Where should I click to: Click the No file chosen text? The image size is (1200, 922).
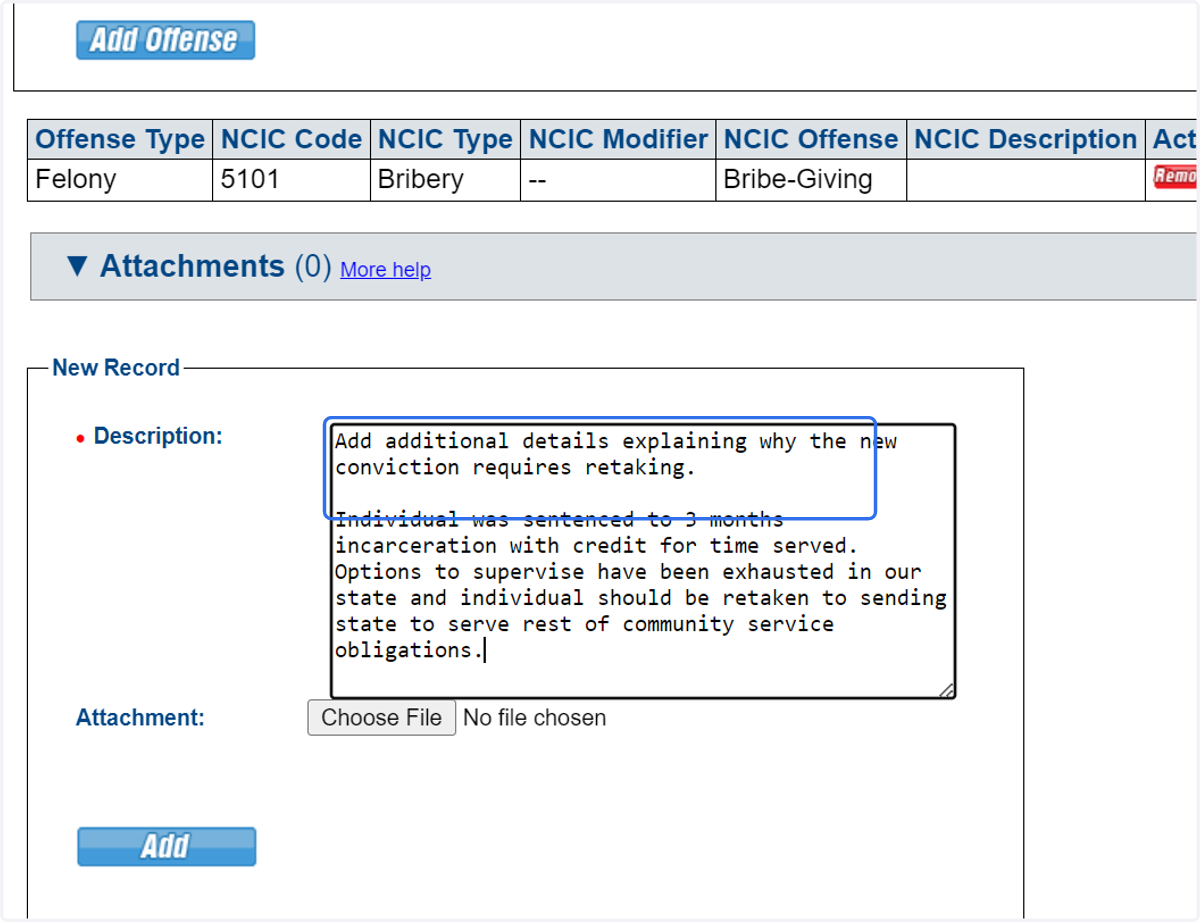(534, 718)
